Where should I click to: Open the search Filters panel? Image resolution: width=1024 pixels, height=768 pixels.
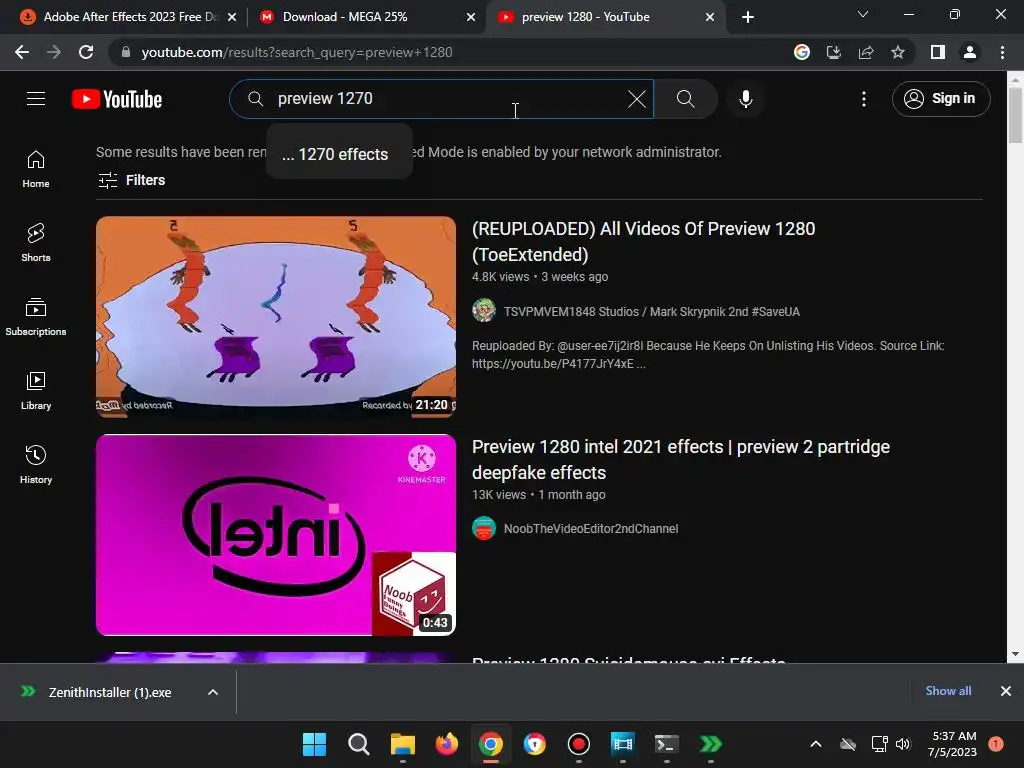coord(131,180)
